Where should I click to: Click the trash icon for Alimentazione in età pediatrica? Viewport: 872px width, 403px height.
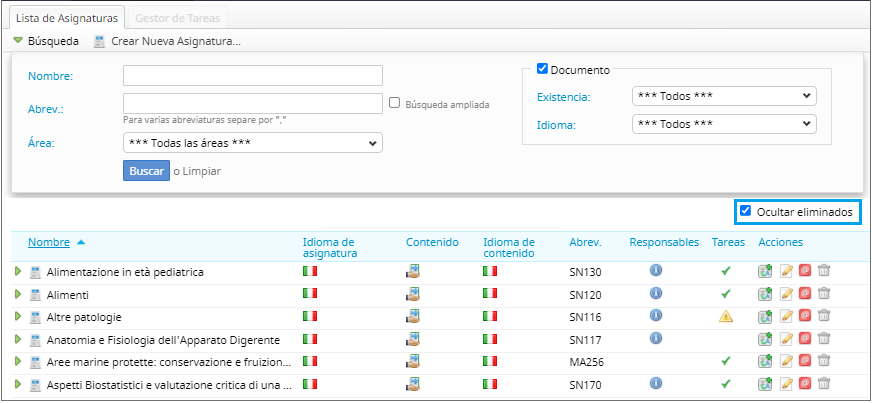[824, 271]
